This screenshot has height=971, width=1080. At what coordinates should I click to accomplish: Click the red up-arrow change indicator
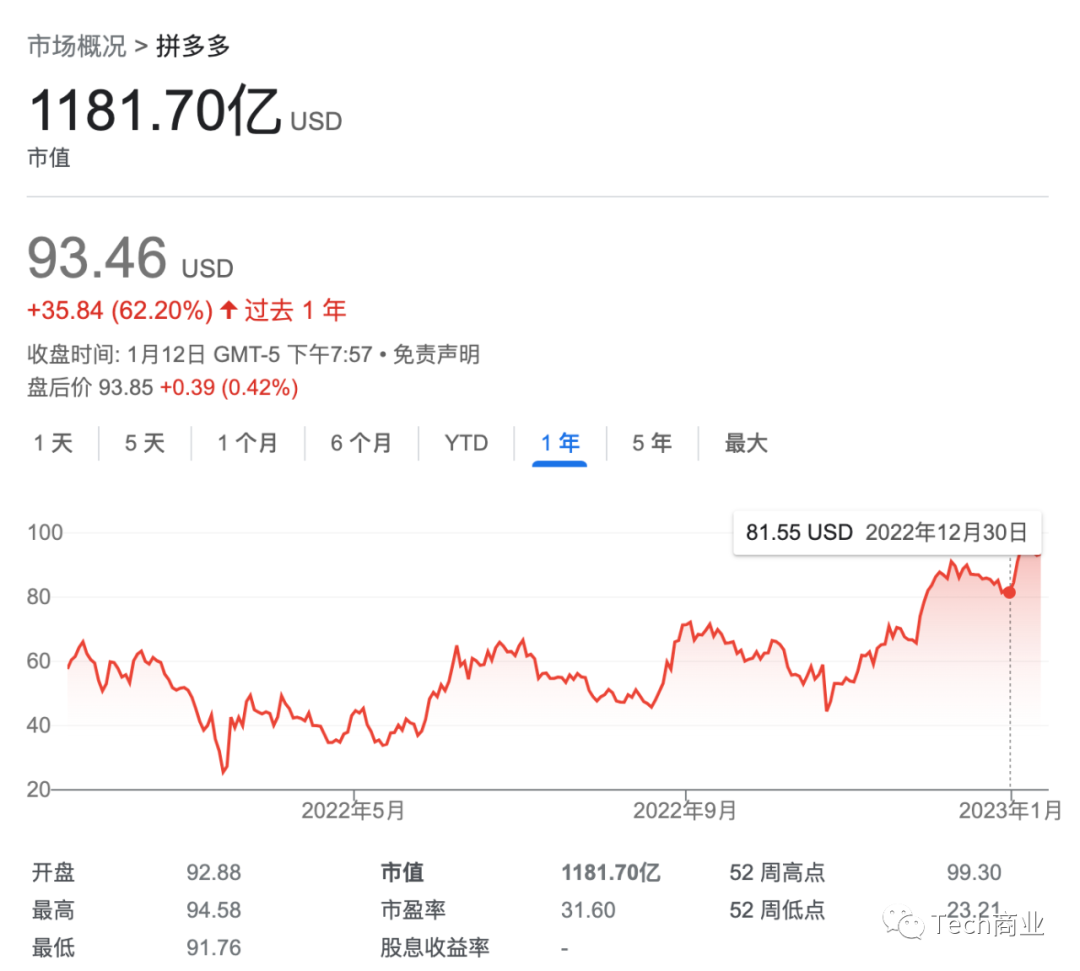pos(229,311)
